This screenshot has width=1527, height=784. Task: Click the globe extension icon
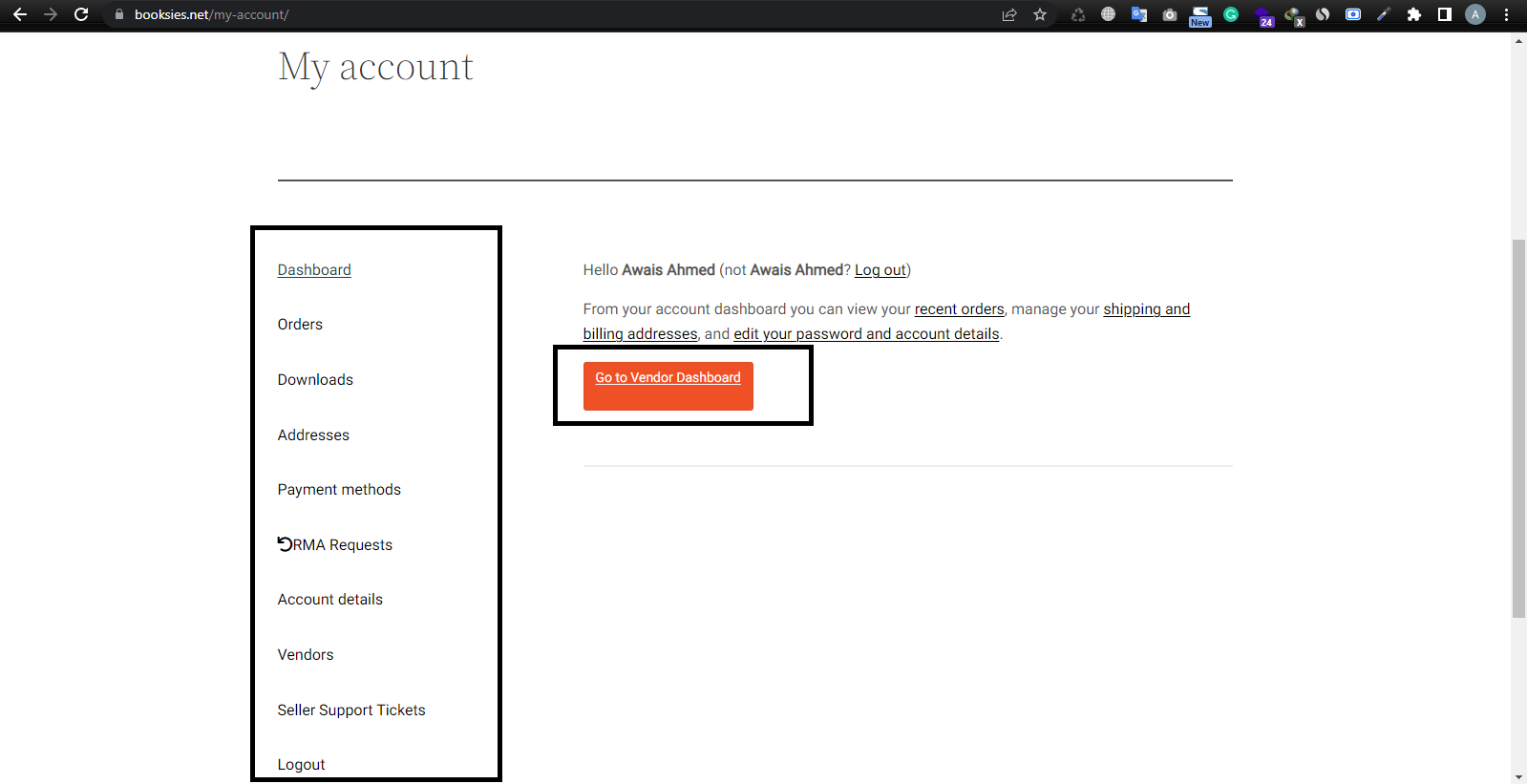[x=1109, y=14]
